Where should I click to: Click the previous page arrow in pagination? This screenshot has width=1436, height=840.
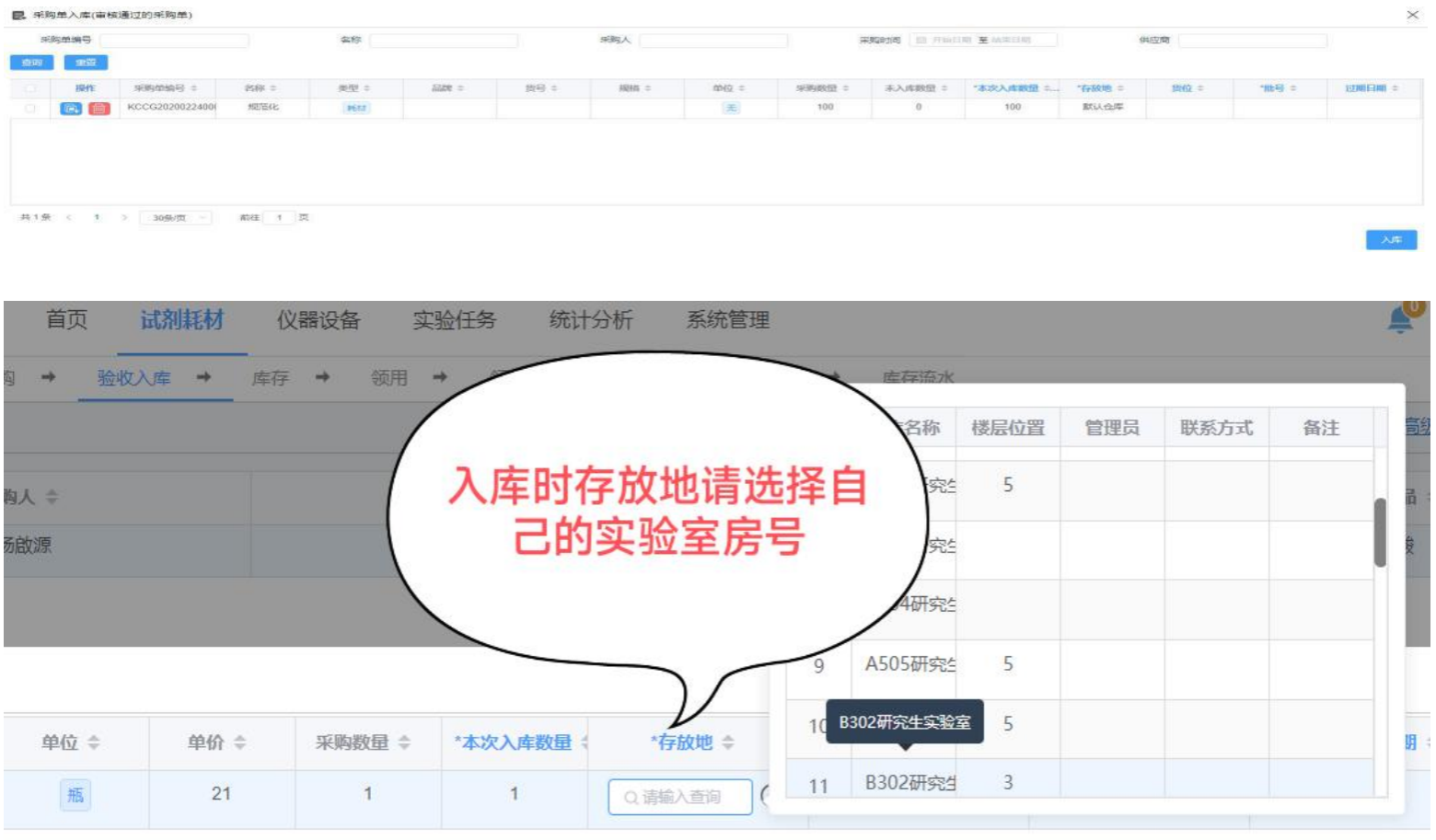69,218
